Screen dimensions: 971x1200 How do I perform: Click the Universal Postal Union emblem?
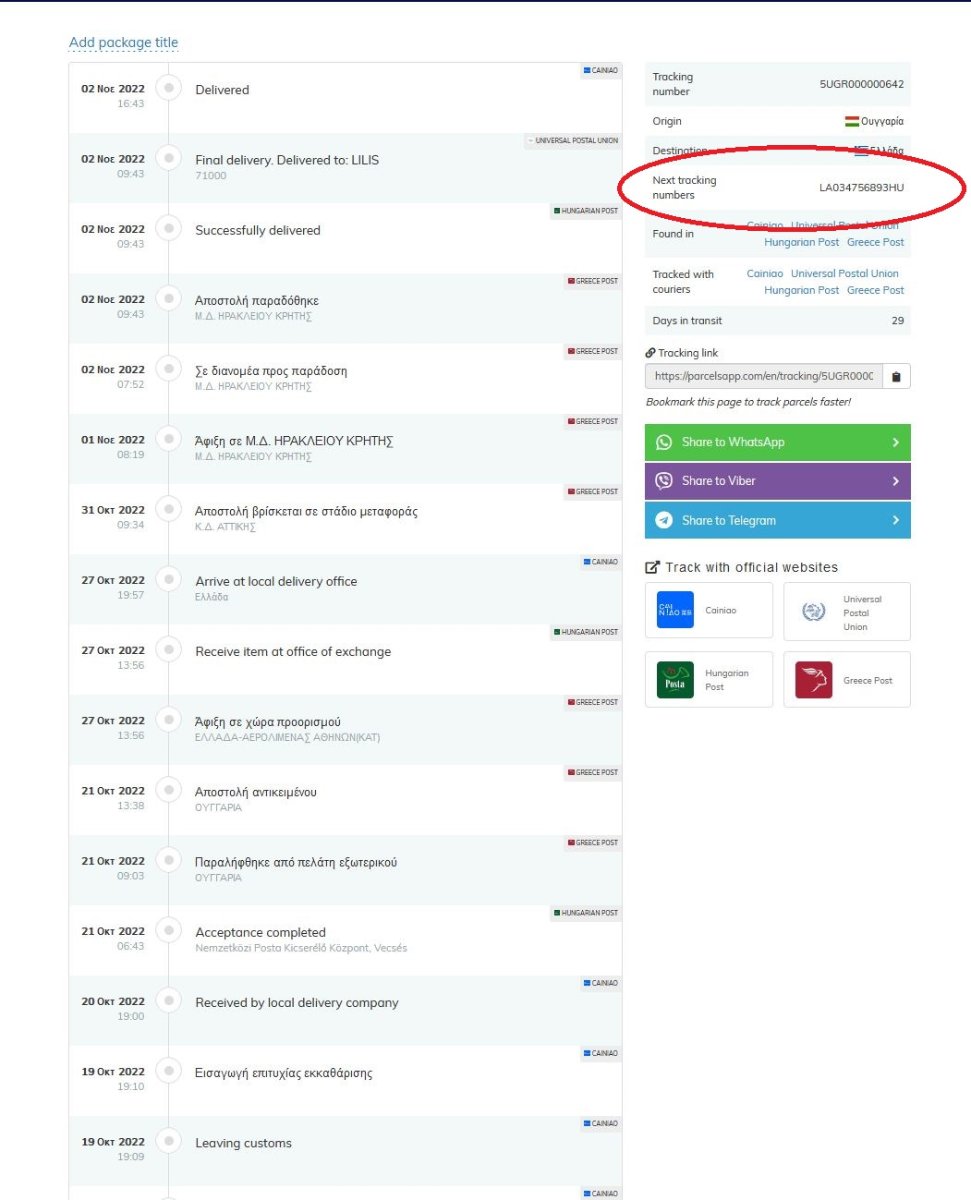[x=814, y=611]
